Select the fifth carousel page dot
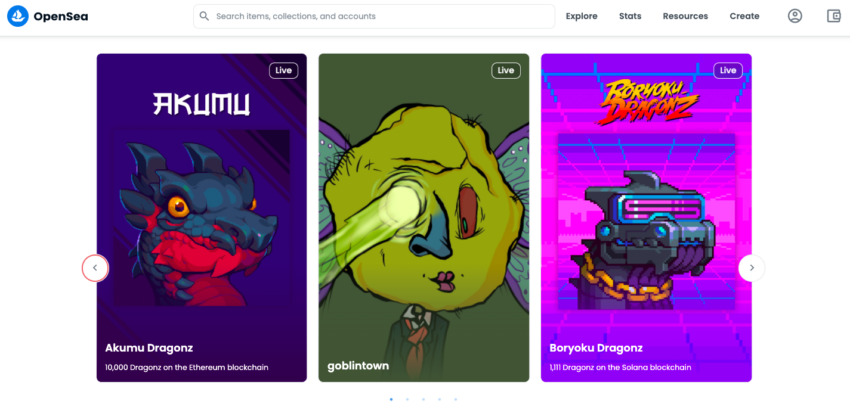This screenshot has height=404, width=850. pyautogui.click(x=455, y=399)
